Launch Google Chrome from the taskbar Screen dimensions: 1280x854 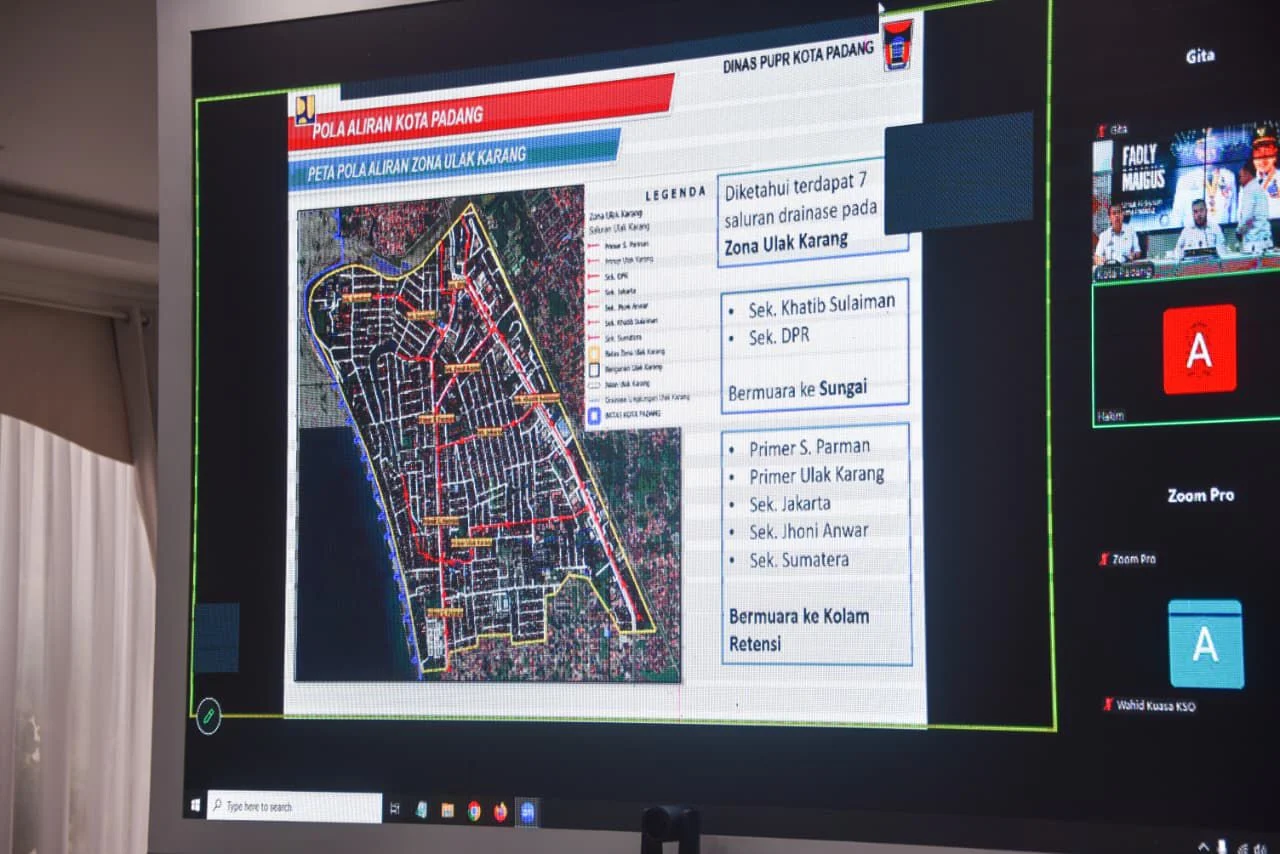(x=473, y=812)
